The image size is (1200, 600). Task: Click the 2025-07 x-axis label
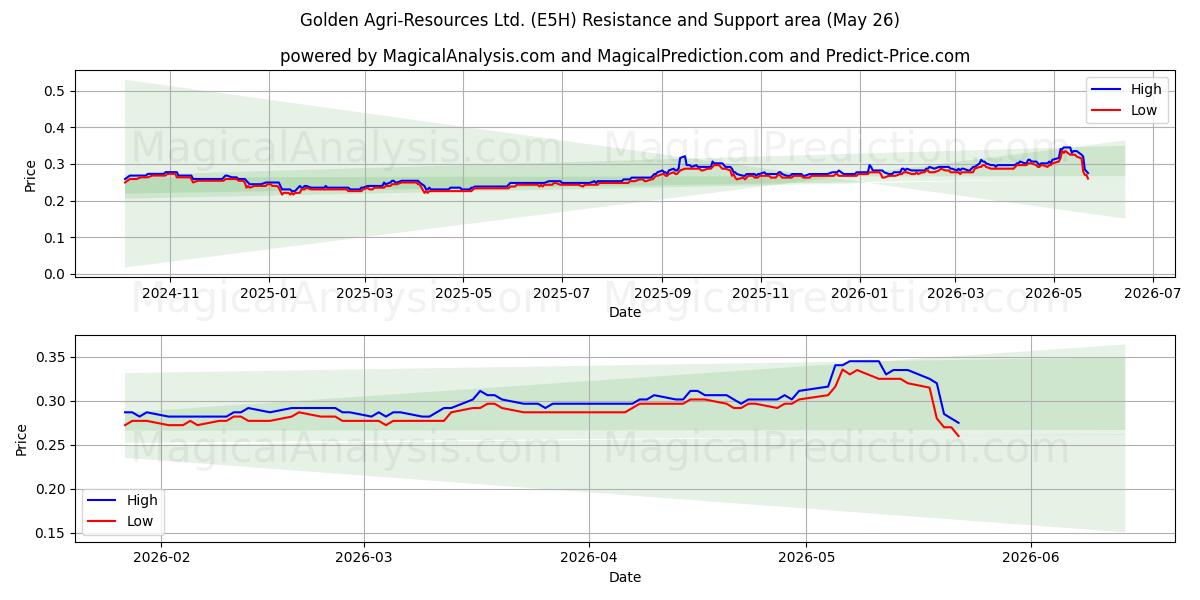point(561,293)
